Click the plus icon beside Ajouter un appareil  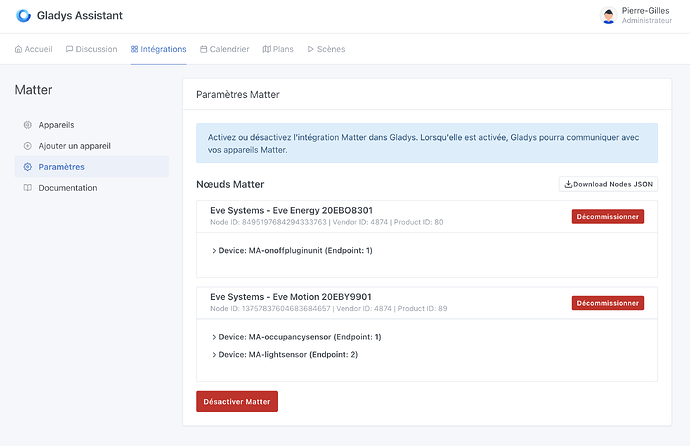pos(28,146)
